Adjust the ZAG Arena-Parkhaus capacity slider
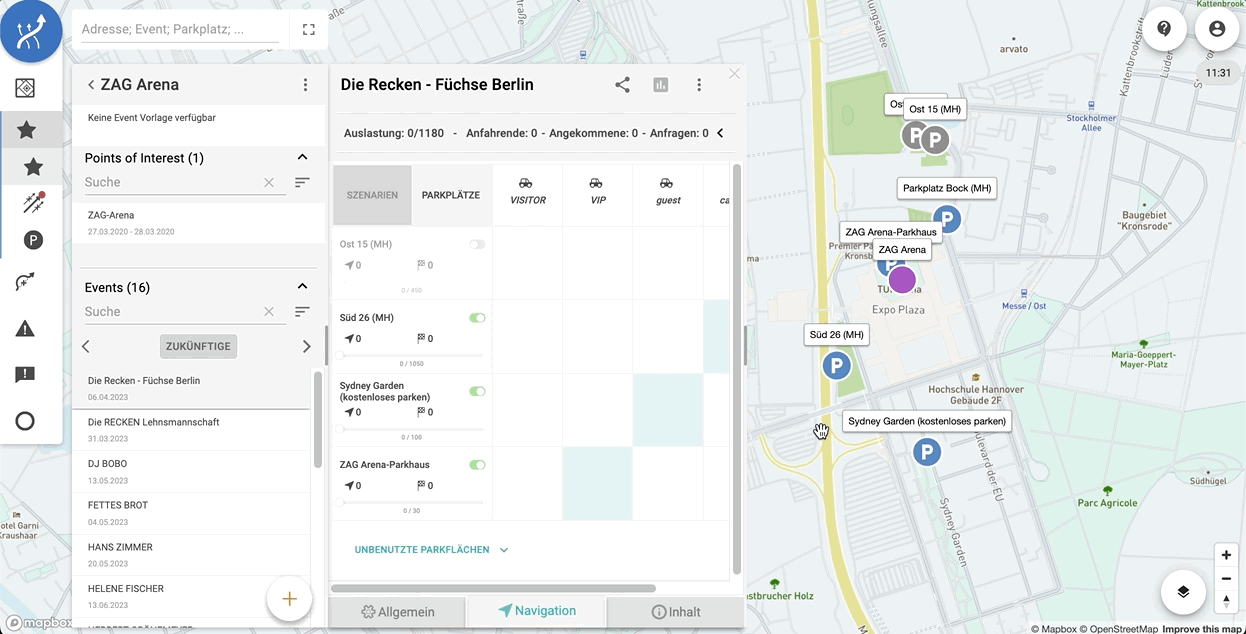Screen dimensions: 1246x634 [x=411, y=502]
